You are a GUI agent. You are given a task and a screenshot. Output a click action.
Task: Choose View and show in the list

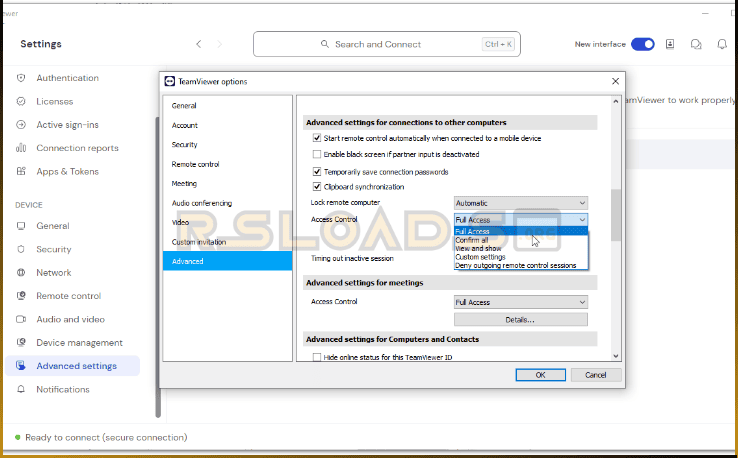tap(521, 249)
